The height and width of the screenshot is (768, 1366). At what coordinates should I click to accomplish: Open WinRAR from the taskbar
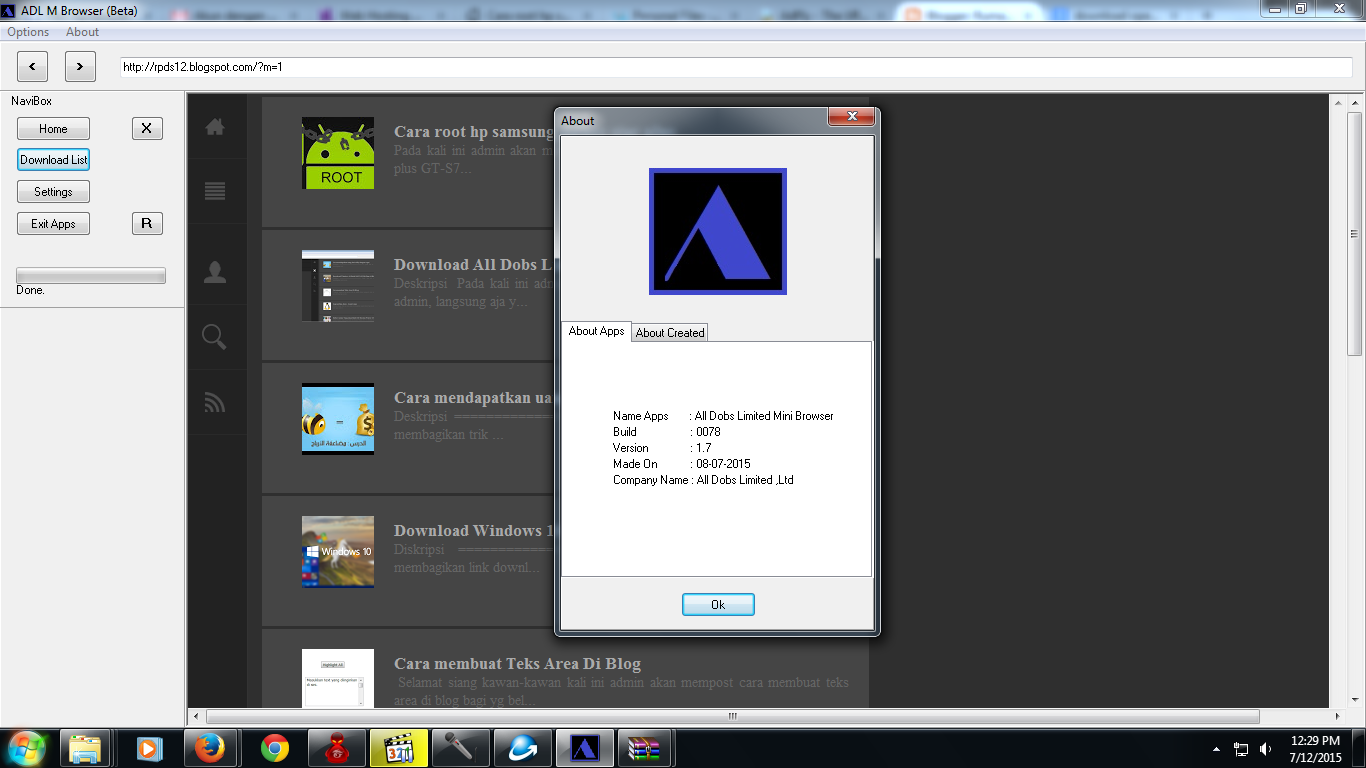(x=645, y=748)
